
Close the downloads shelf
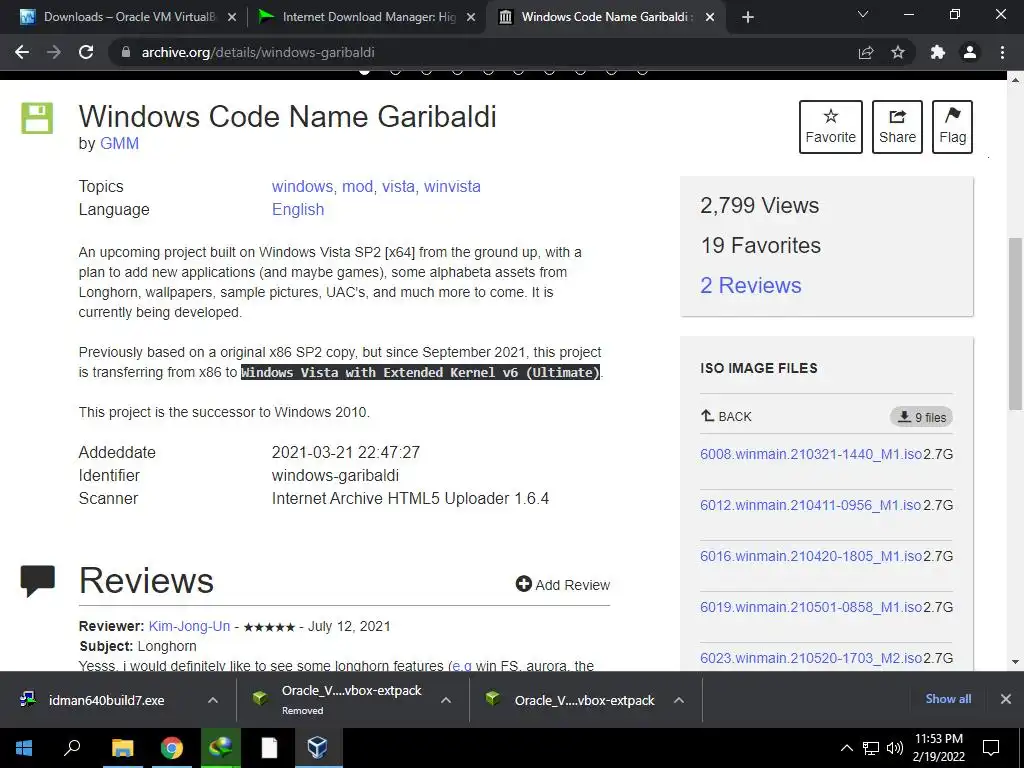pyautogui.click(x=1006, y=699)
